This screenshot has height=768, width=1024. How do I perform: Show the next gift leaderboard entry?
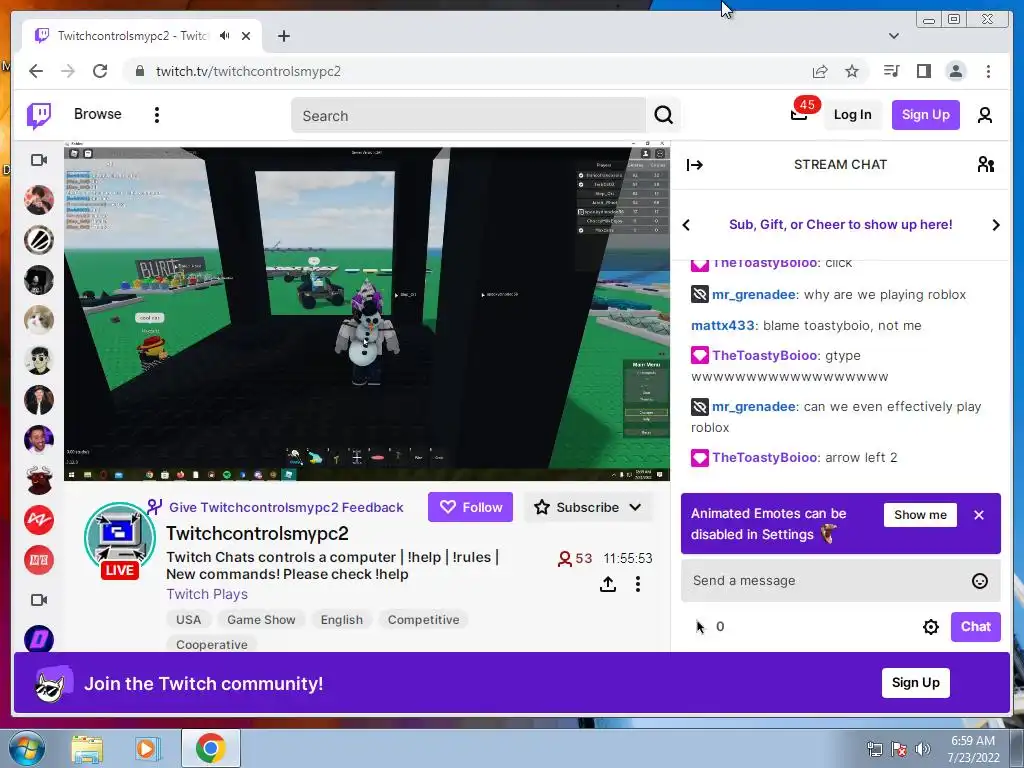(995, 225)
